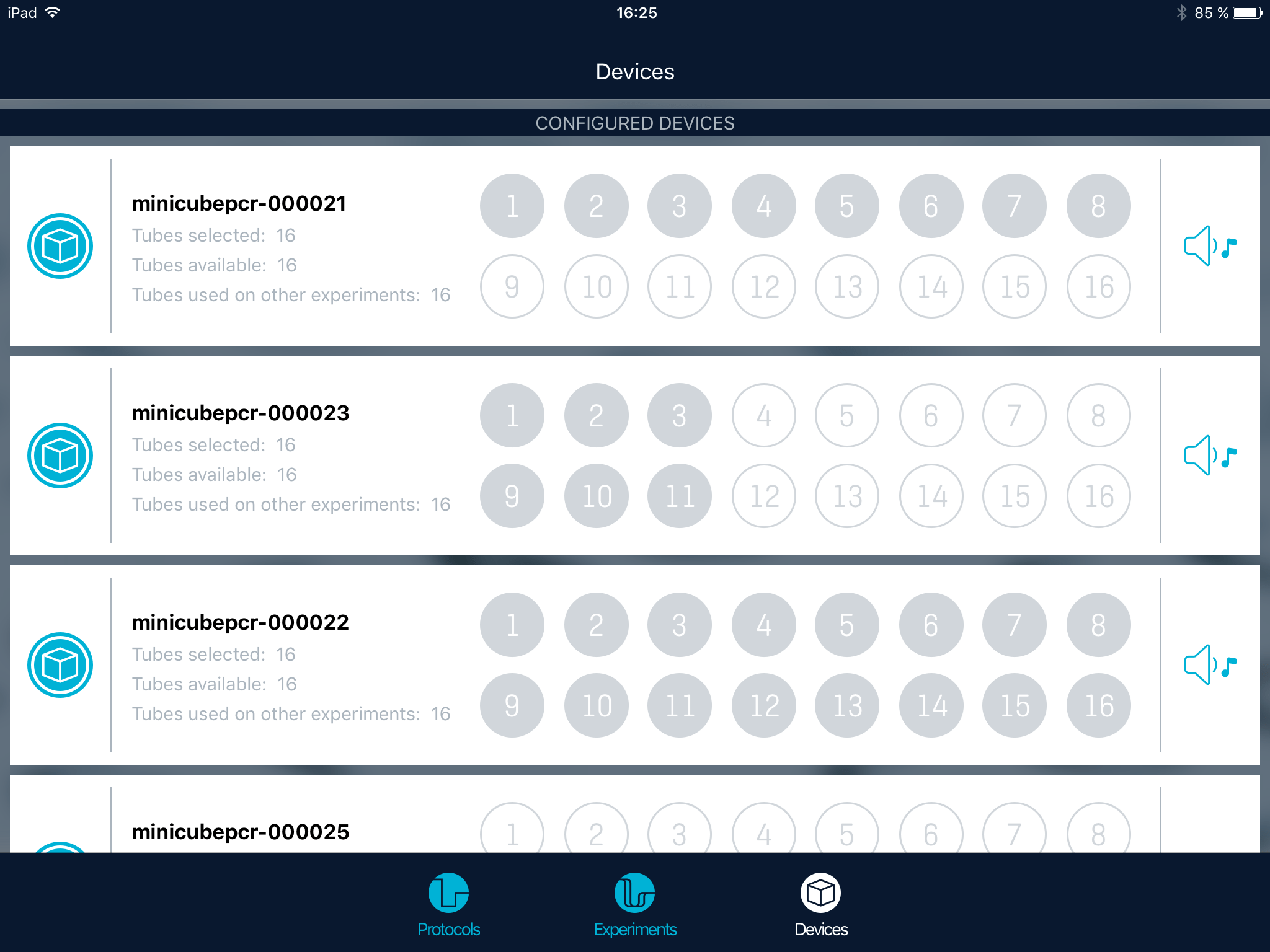The height and width of the screenshot is (952, 1270).
Task: Deselect tube 8 on minicubepcr-000022
Action: [1098, 625]
